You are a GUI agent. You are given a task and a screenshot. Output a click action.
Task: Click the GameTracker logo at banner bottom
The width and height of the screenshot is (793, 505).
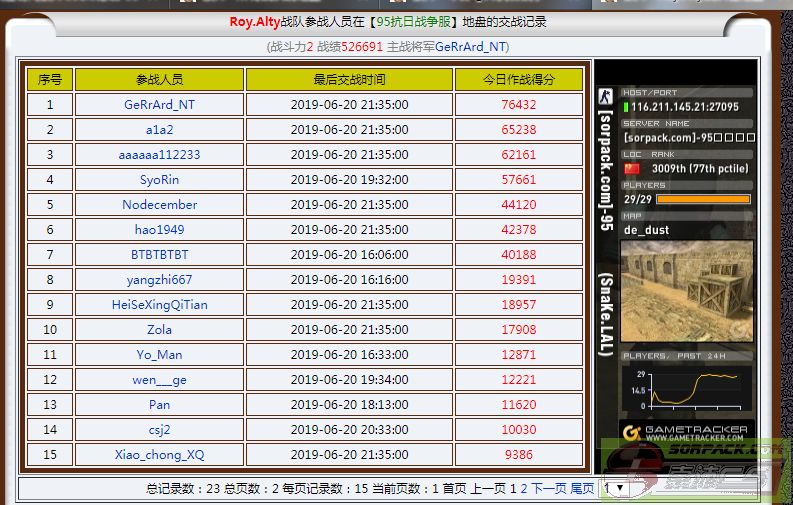tap(686, 433)
